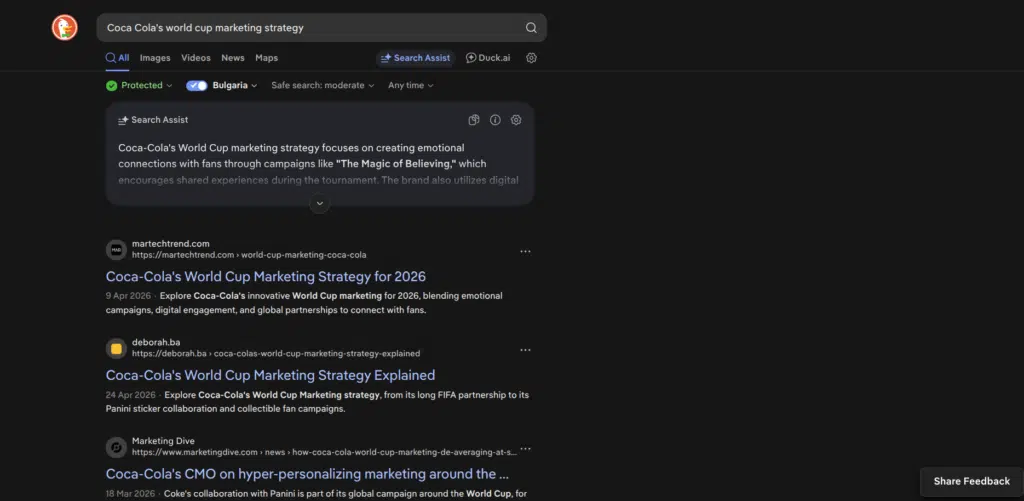Open World Cup Marketing Strategy Explained result

270,375
